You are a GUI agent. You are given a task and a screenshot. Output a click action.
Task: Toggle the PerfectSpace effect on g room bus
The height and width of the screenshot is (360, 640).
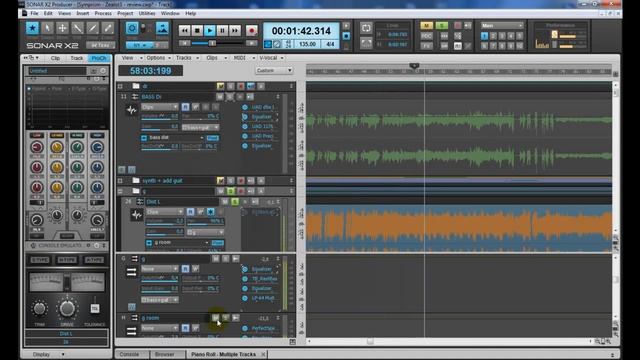pyautogui.click(x=245, y=328)
